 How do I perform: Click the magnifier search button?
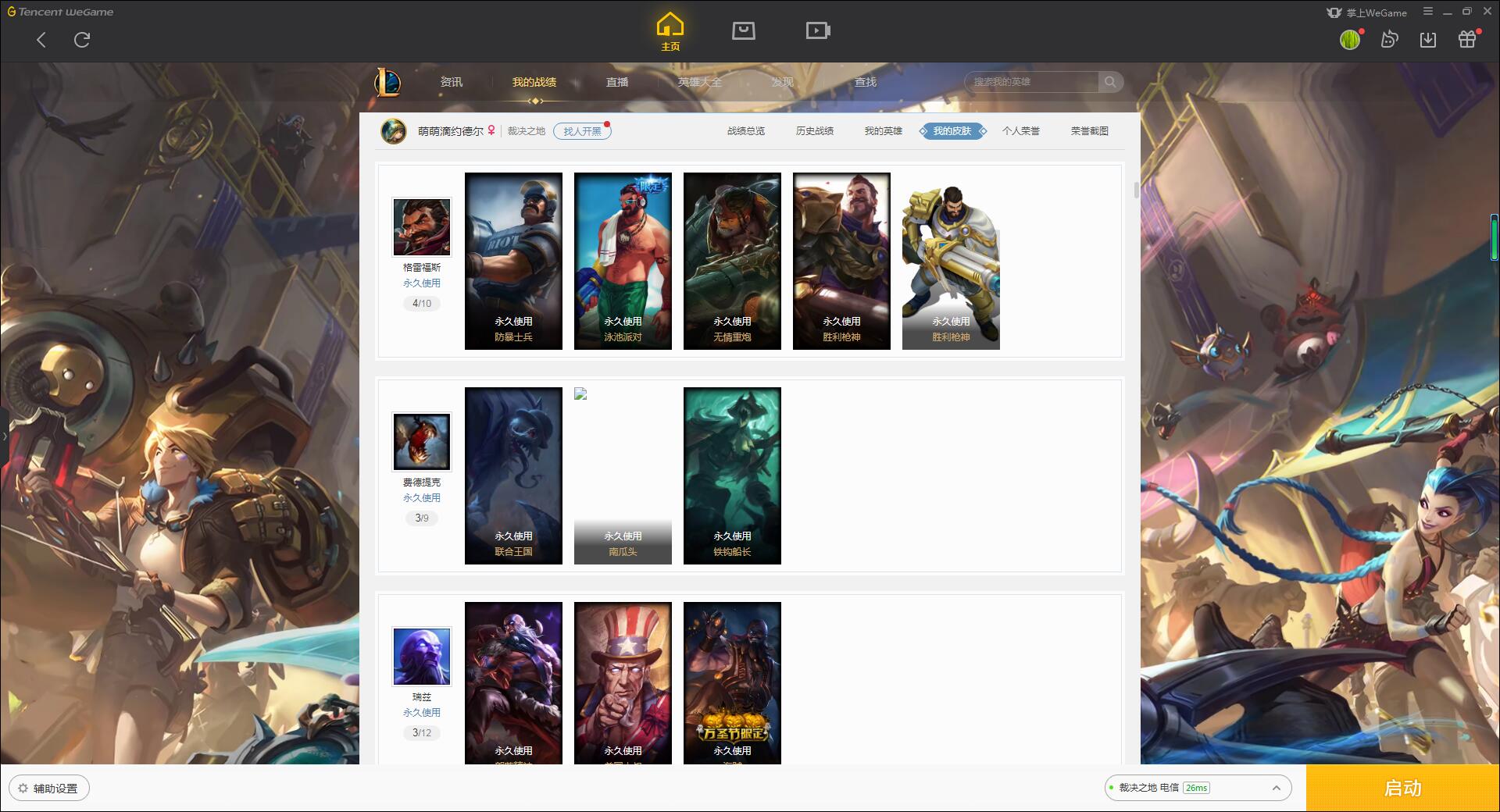1110,82
